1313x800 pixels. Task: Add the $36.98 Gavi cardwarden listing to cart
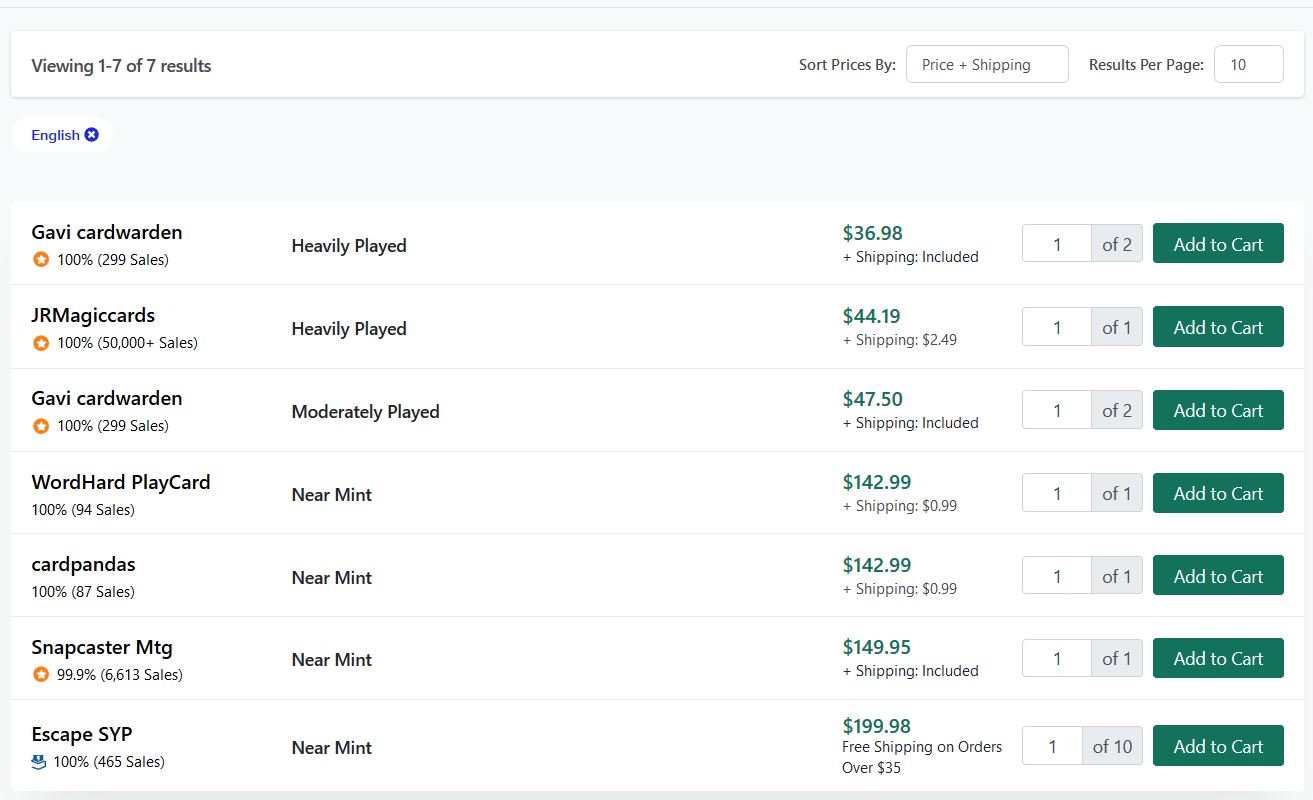(1217, 244)
